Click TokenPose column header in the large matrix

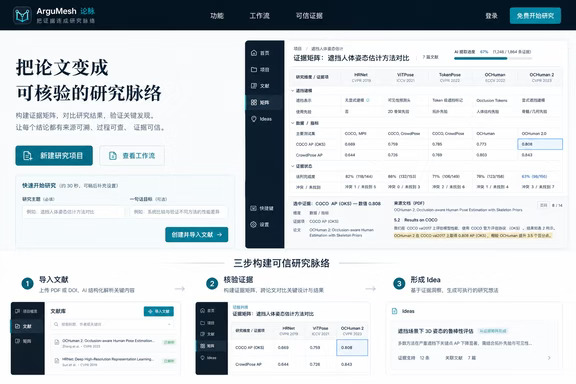(450, 77)
